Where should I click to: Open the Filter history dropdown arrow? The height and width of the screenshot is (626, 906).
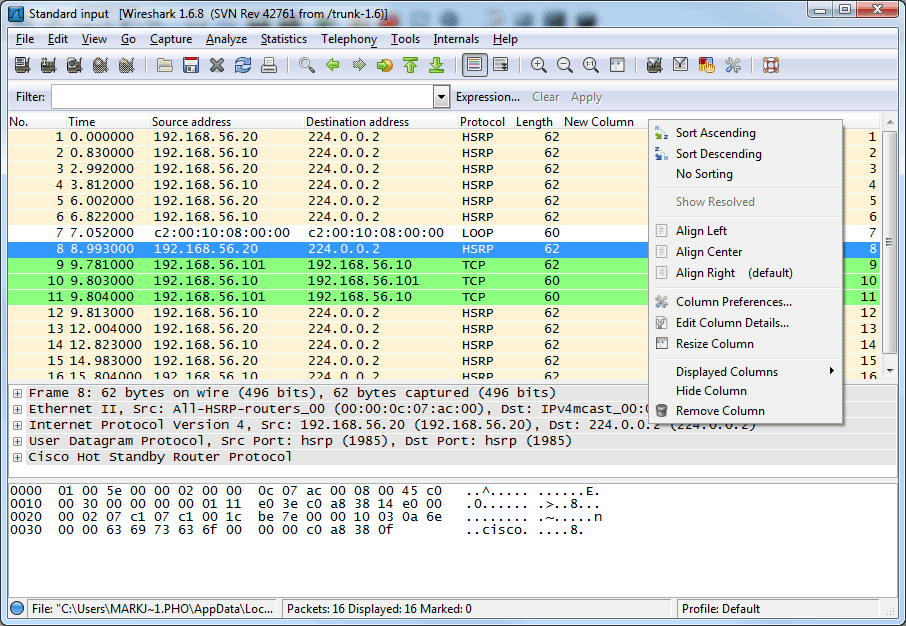441,97
